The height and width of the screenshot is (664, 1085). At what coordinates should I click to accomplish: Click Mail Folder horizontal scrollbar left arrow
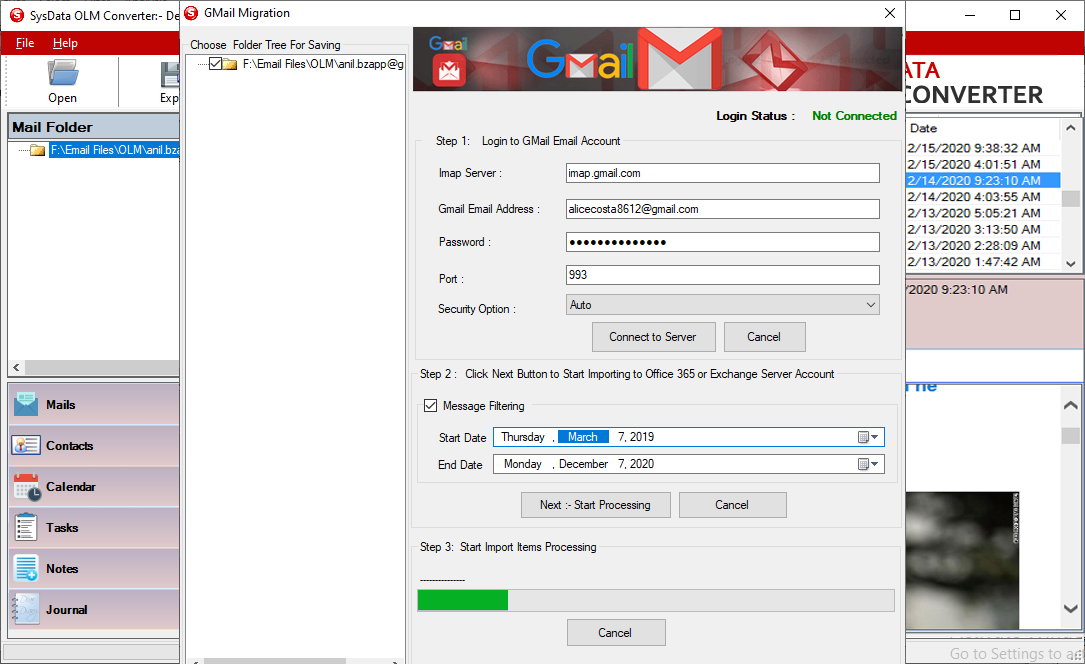coord(17,368)
